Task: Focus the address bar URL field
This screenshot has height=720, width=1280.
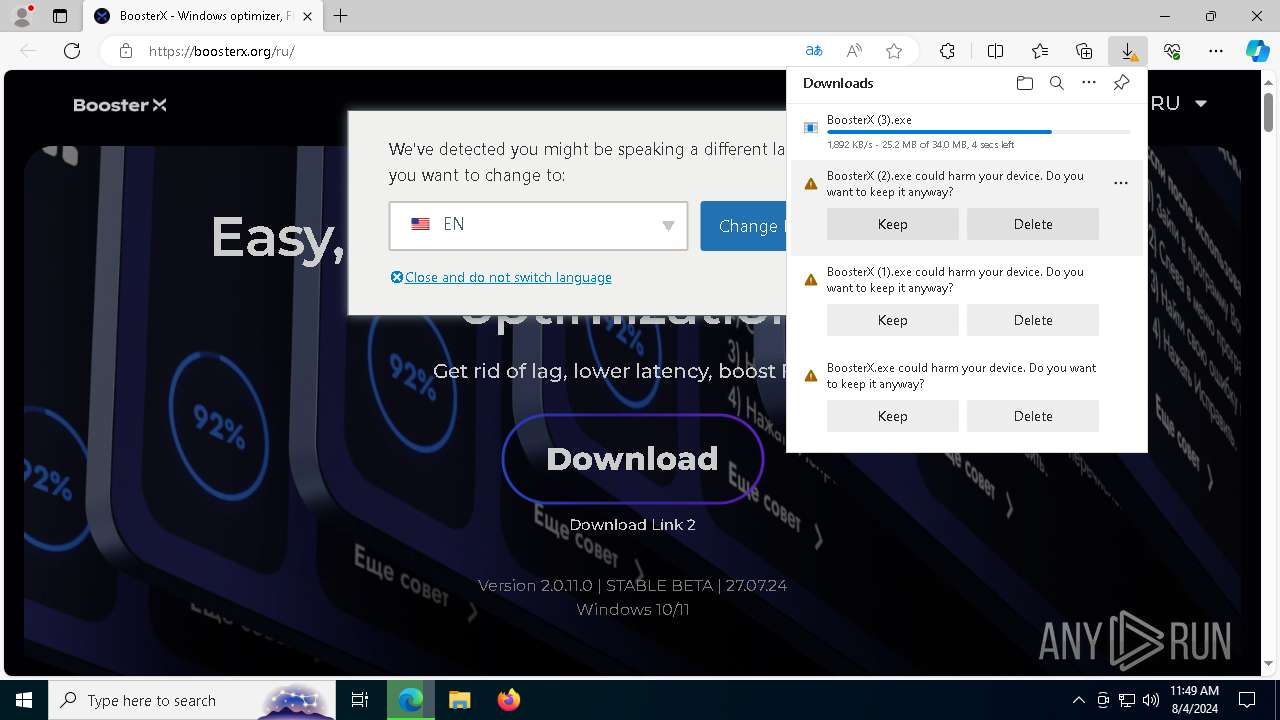Action: pyautogui.click(x=470, y=51)
